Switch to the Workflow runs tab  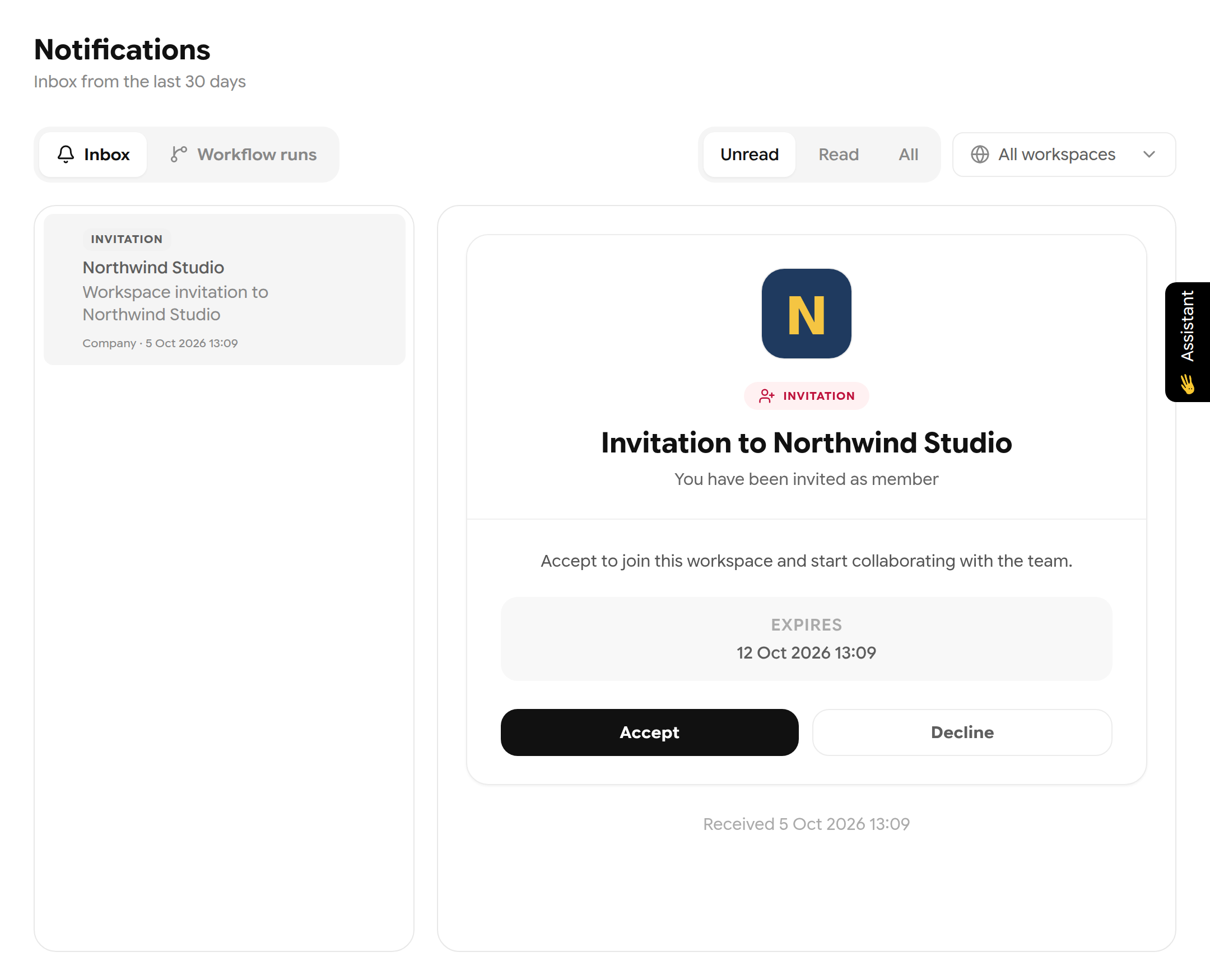click(244, 154)
